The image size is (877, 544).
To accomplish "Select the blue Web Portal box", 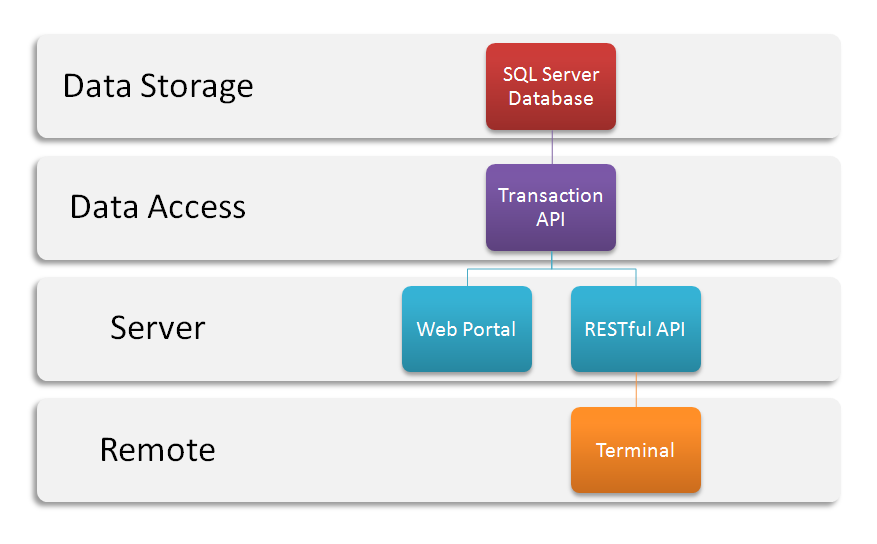I will (x=467, y=329).
